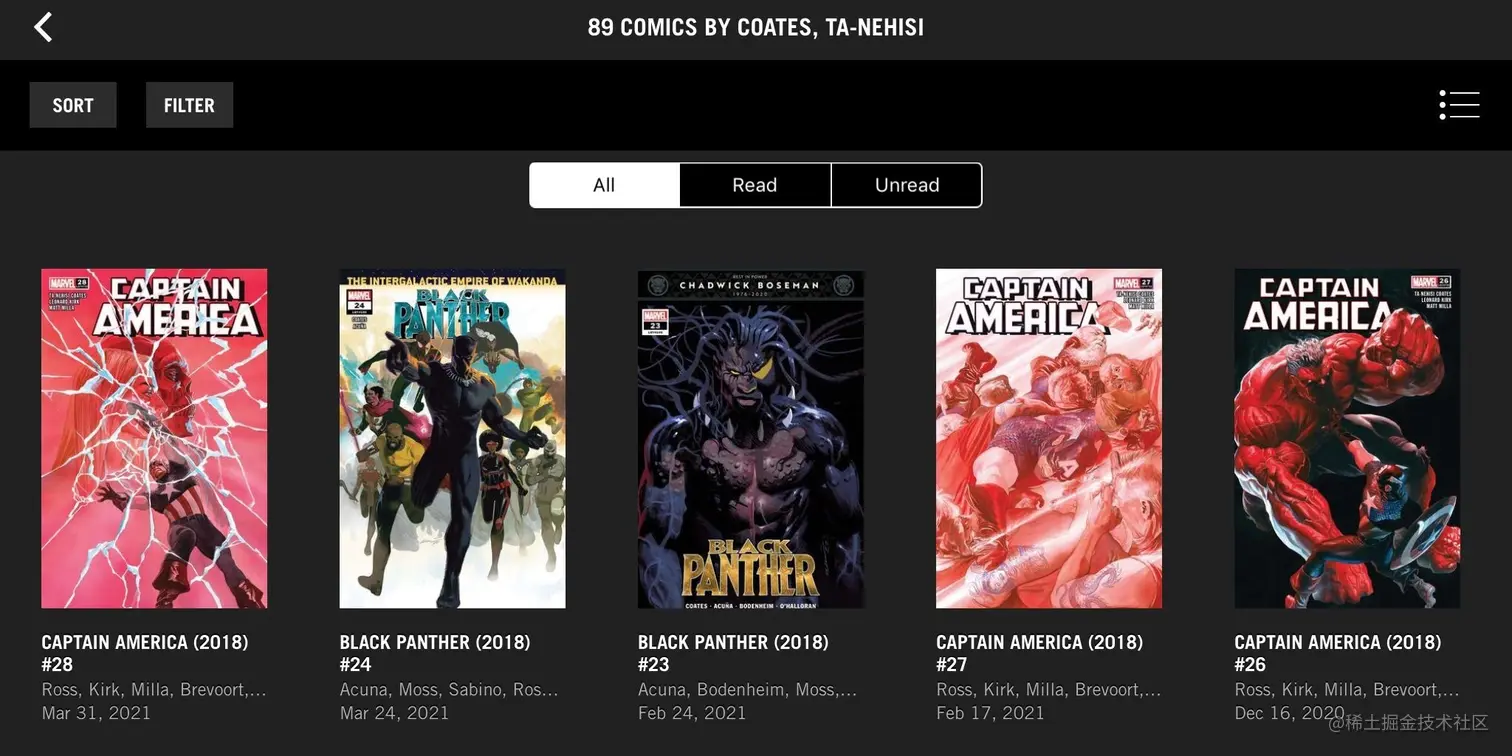Open the Filter options
Viewport: 1512px width, 756px height.
[189, 105]
